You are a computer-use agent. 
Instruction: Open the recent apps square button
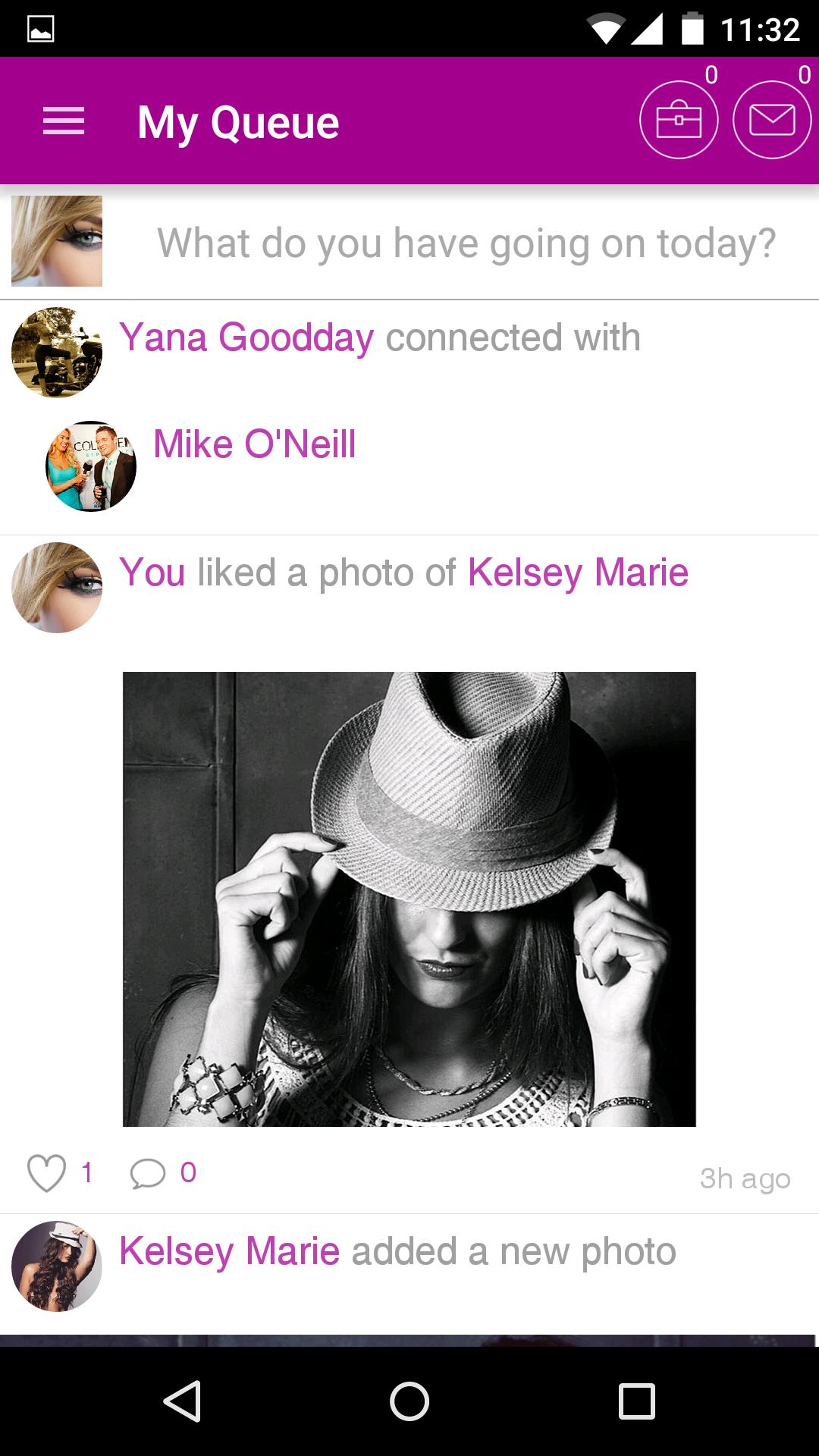636,1401
